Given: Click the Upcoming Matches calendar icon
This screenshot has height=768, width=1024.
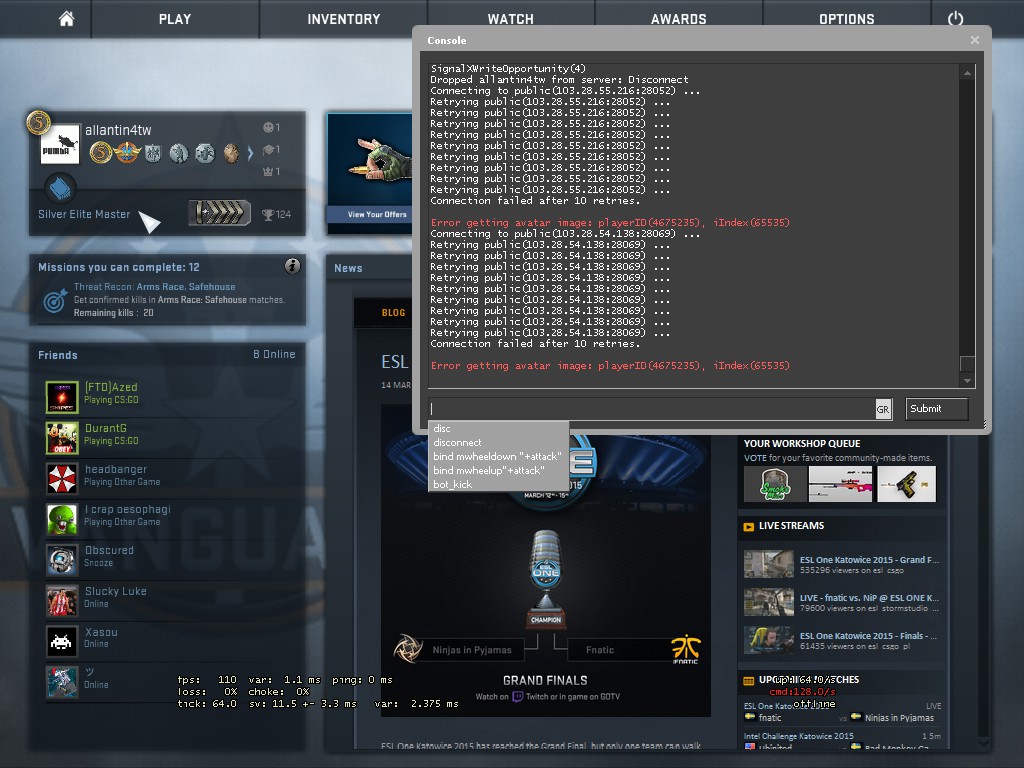Looking at the screenshot, I should point(748,680).
